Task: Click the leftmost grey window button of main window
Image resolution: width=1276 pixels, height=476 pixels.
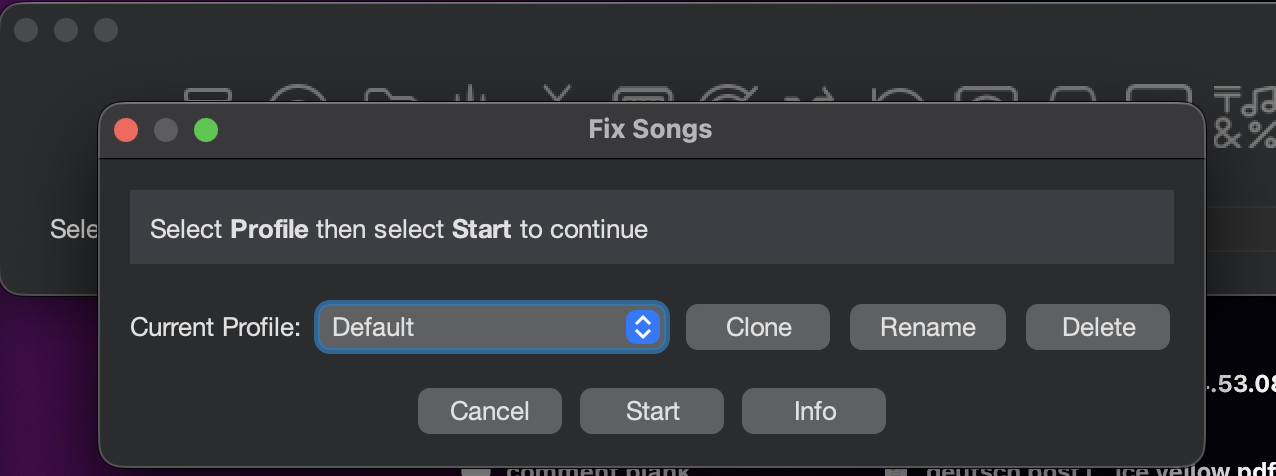Action: [26, 30]
